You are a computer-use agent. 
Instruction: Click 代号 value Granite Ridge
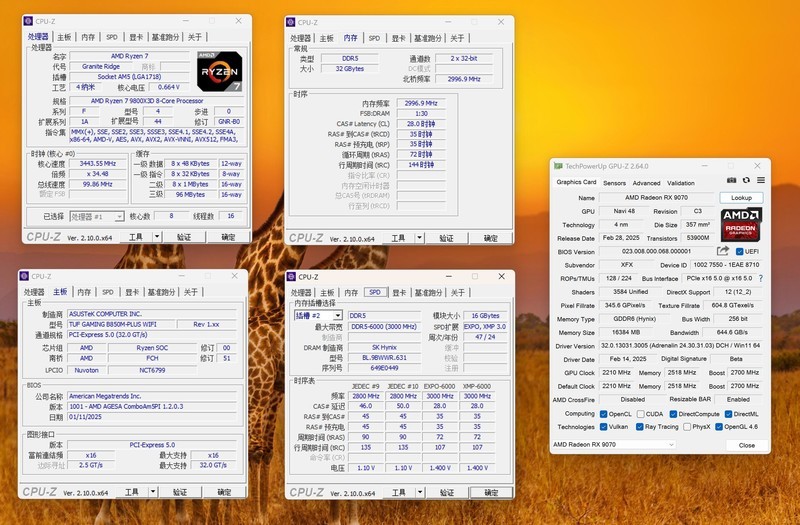(101, 66)
